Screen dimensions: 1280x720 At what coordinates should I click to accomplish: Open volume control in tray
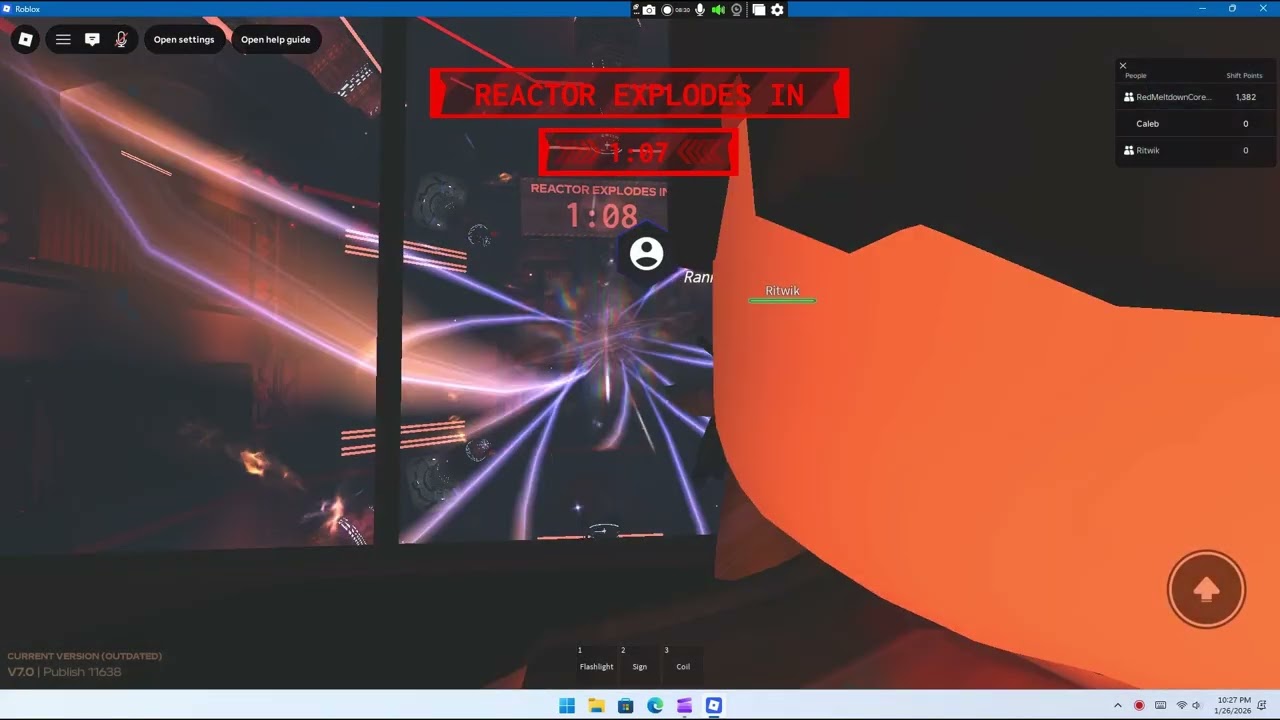1196,705
